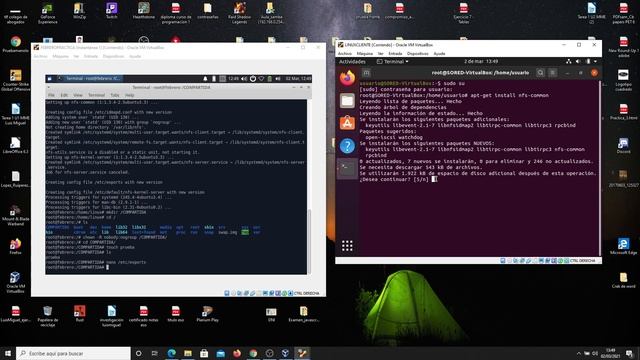Open Firefox in the Ubuntu dock
The height and width of the screenshot is (360, 640).
point(347,78)
